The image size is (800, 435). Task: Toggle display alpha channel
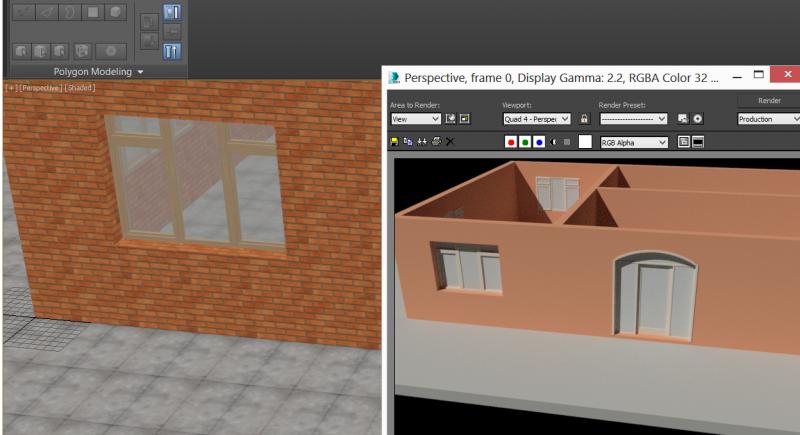coord(553,142)
